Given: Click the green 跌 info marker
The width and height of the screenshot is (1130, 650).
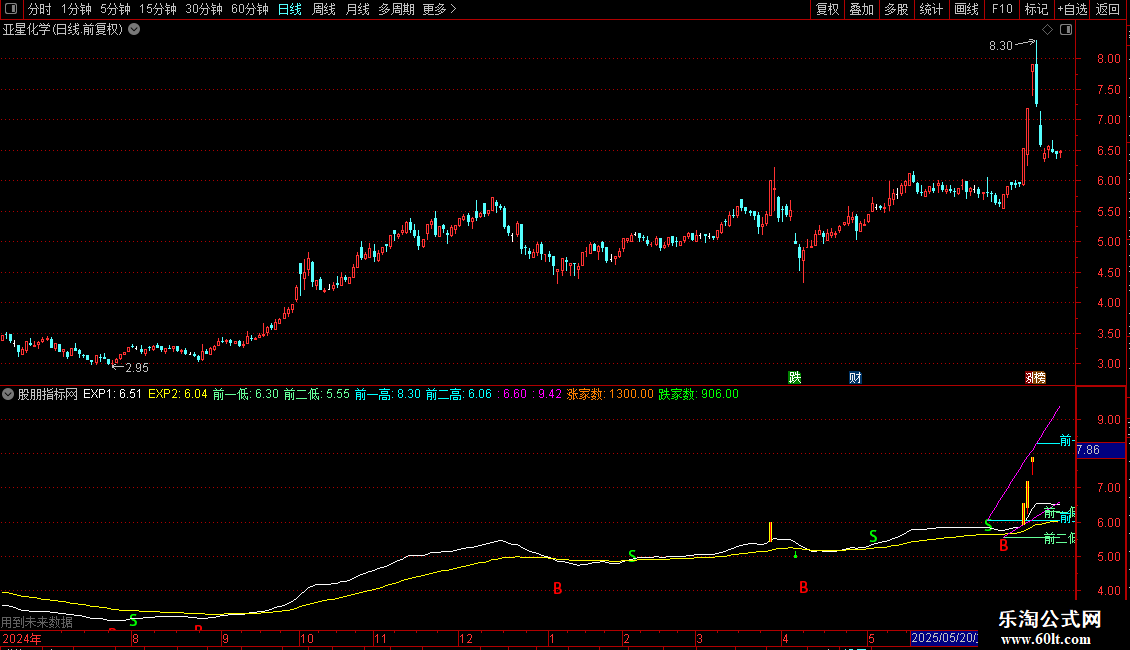Looking at the screenshot, I should [795, 377].
